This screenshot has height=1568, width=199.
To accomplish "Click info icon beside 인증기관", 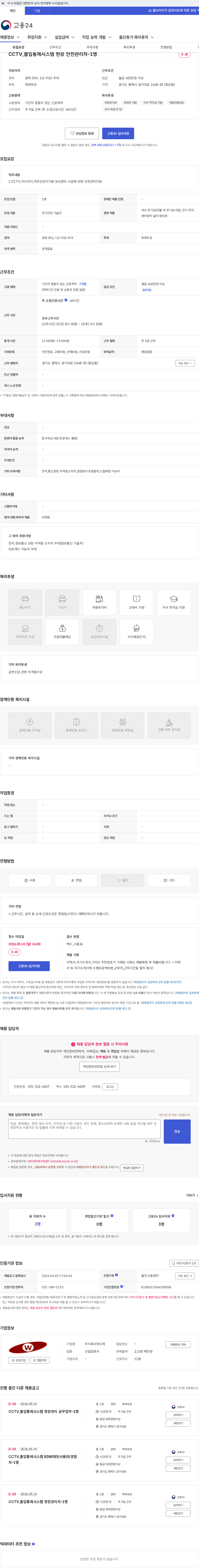I will (x=116, y=1275).
